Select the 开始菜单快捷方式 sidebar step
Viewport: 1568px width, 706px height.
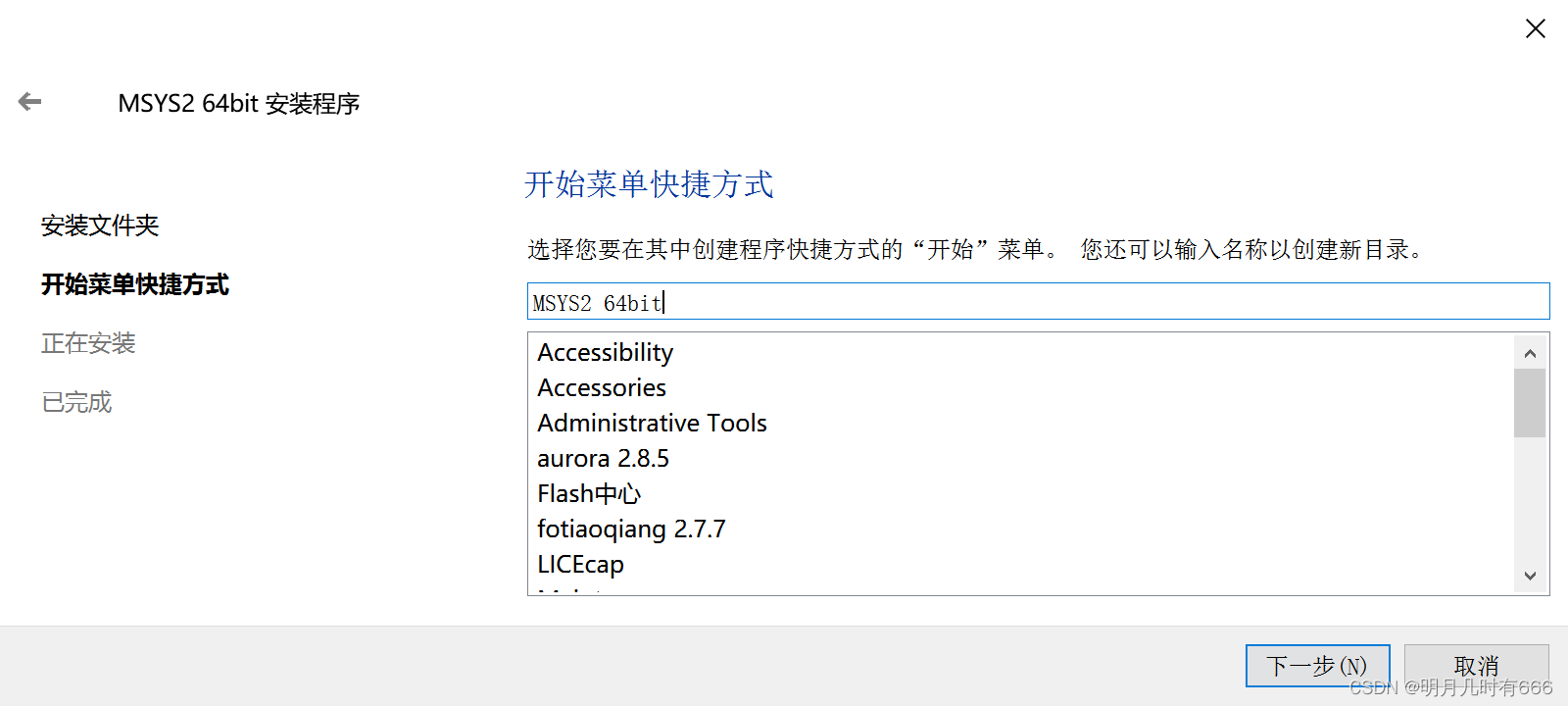(x=135, y=285)
